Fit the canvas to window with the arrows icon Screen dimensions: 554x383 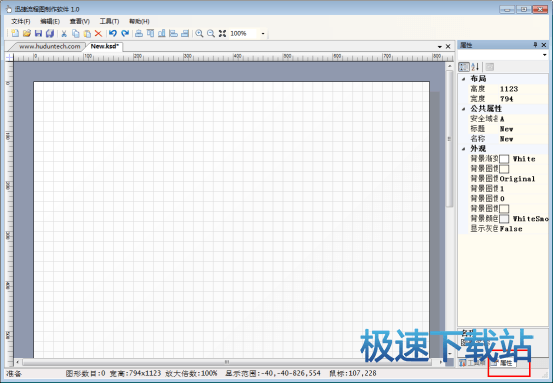click(222, 34)
